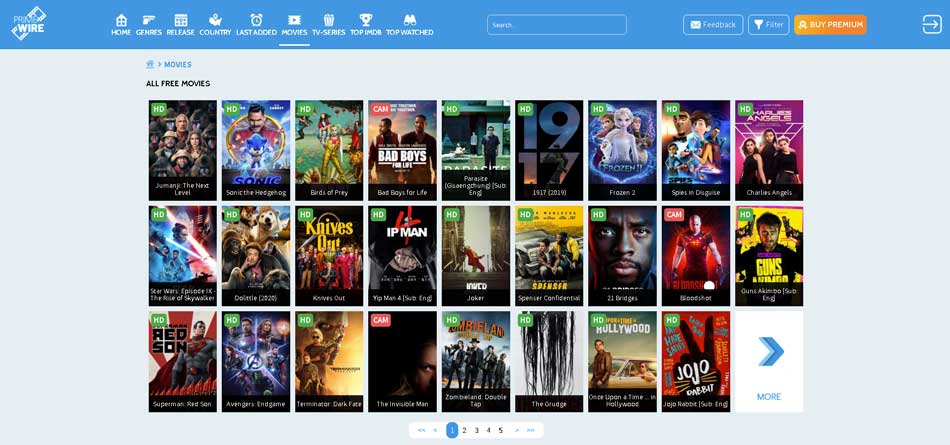The image size is (950, 445).
Task: Open the TV-Series nav item
Action: tap(328, 25)
